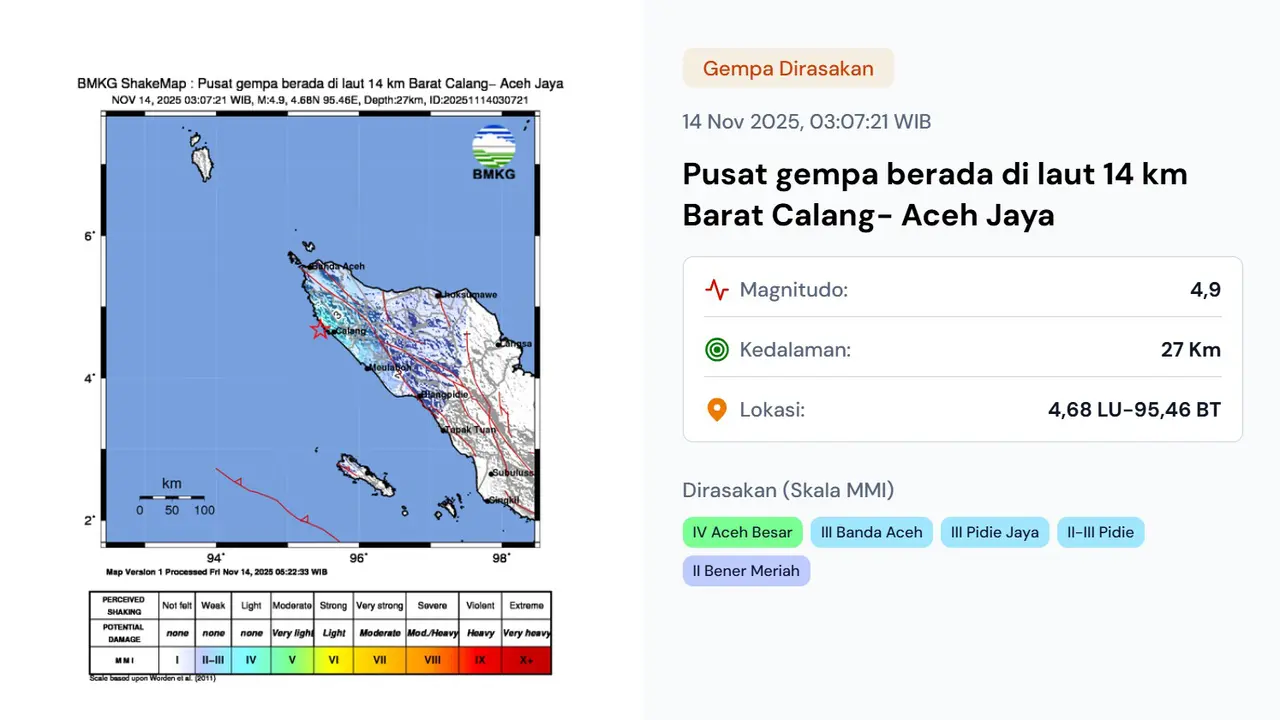Screen dimensions: 1280x720
Task: Click the Lokasi label
Action: click(x=772, y=410)
